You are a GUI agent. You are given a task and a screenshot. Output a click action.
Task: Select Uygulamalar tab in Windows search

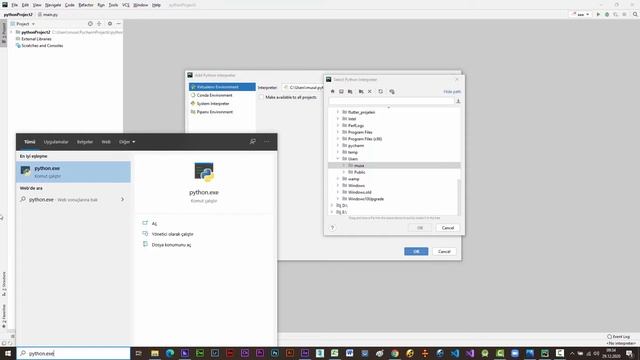click(x=56, y=142)
